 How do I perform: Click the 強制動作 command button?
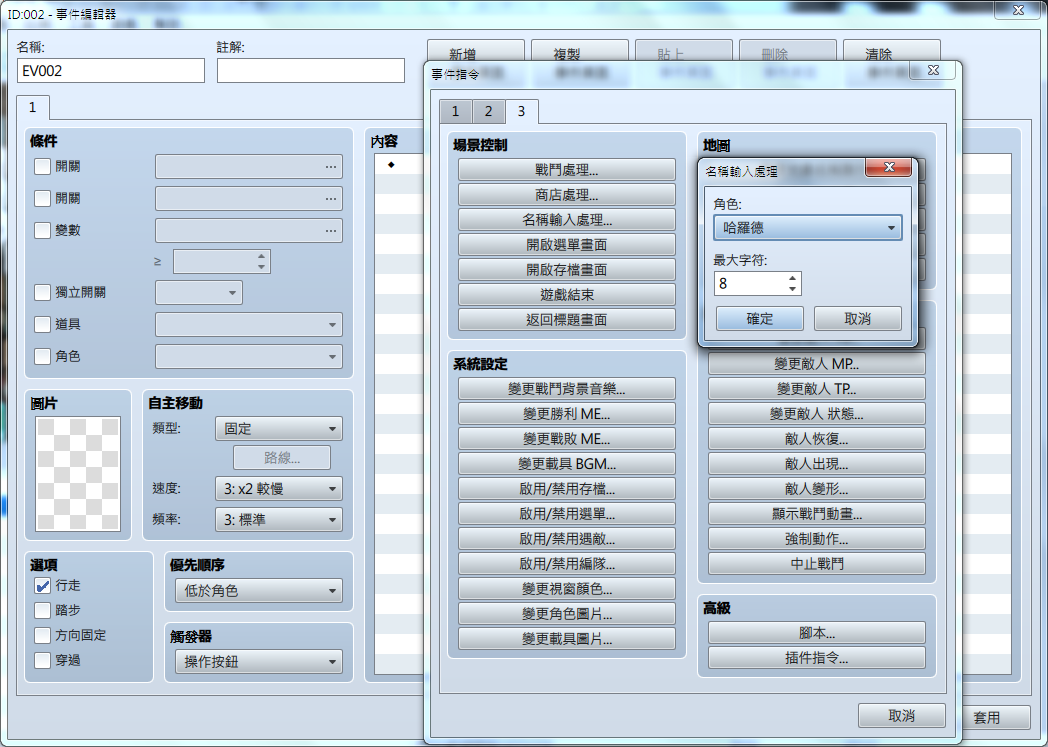click(817, 539)
